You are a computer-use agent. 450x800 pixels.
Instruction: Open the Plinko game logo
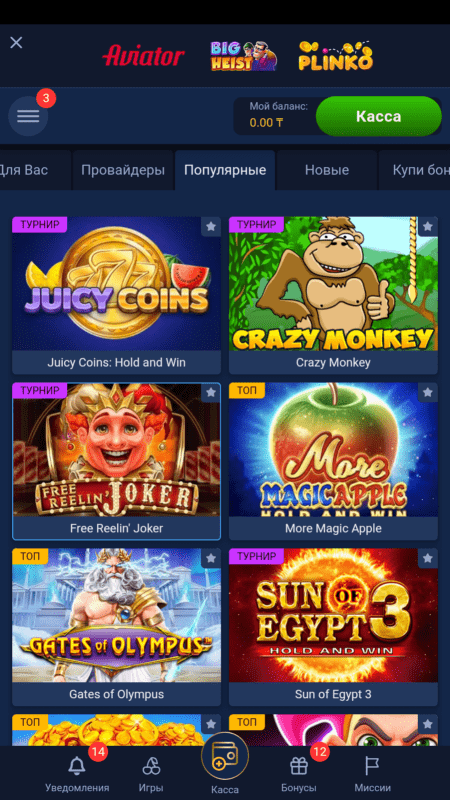336,56
